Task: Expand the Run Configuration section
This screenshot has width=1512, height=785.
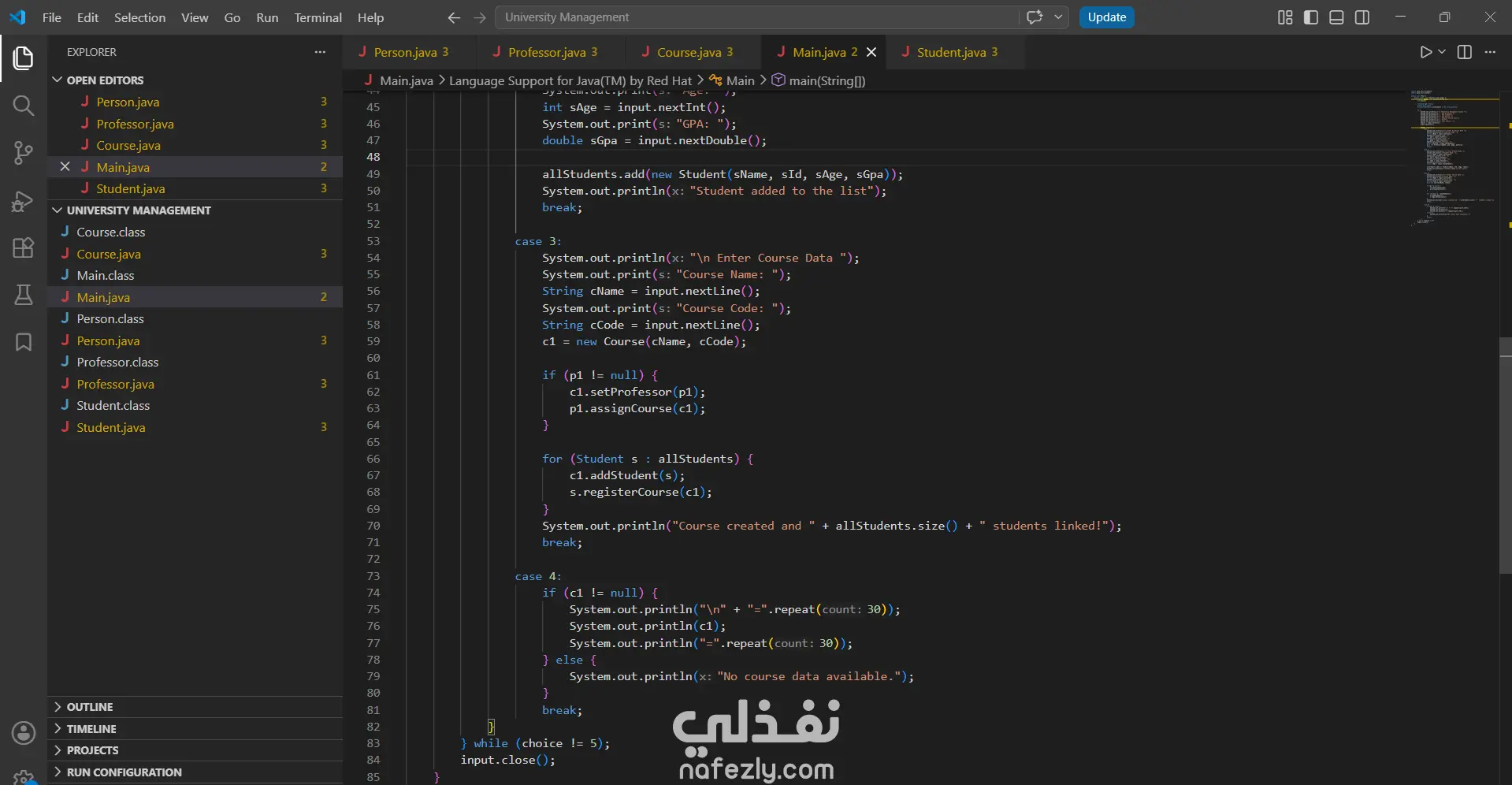Action: pos(195,772)
